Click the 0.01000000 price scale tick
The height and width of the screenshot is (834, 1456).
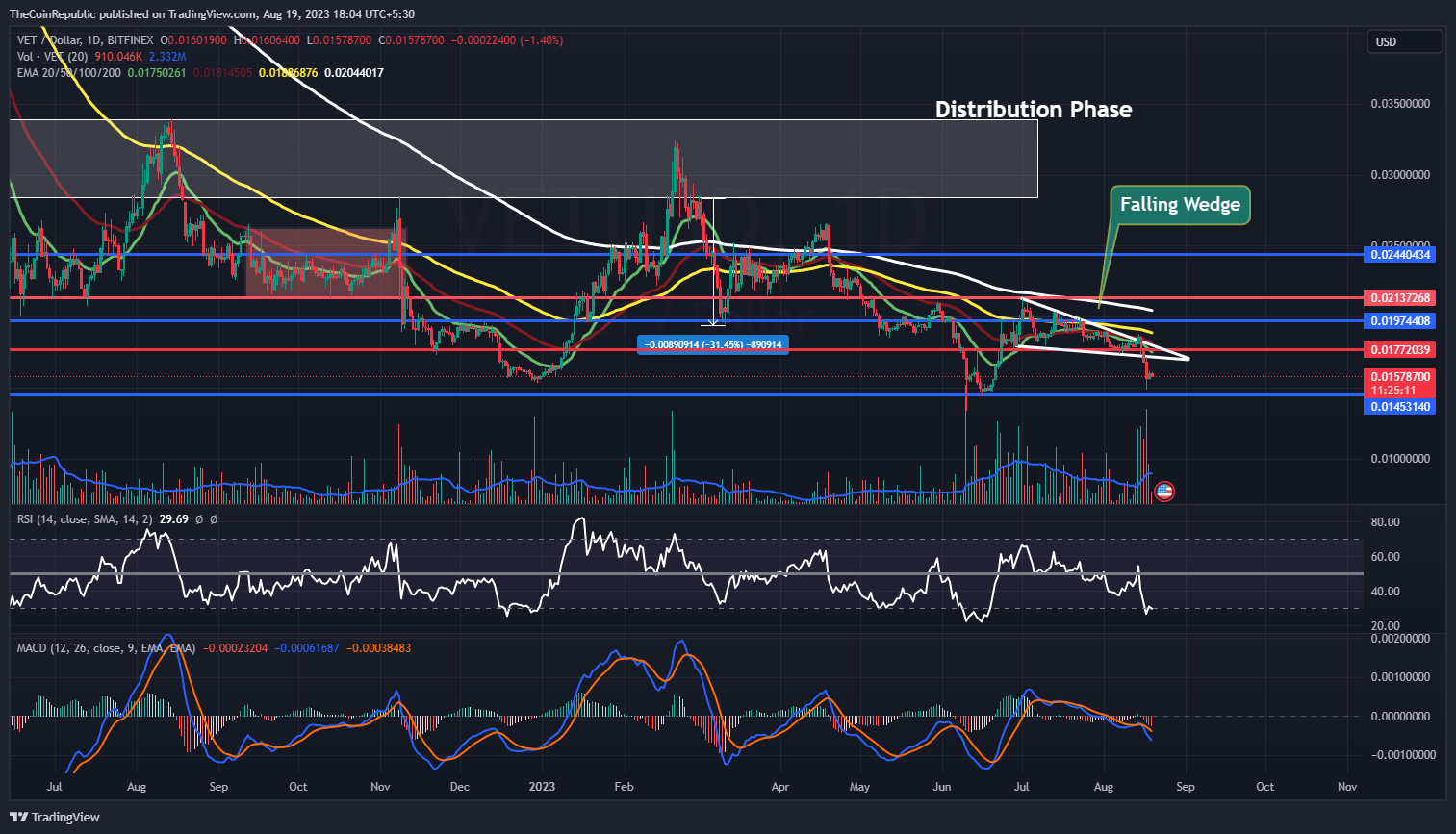(x=1400, y=459)
